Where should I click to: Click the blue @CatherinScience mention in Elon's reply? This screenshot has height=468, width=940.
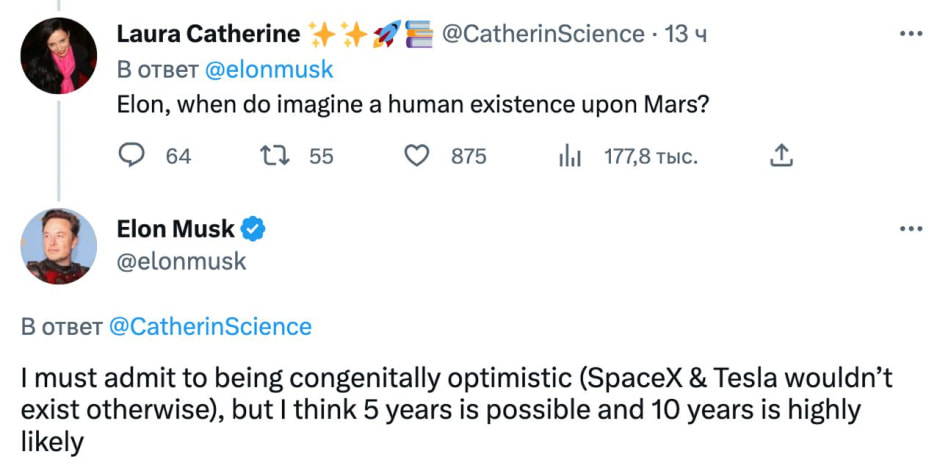coord(209,327)
